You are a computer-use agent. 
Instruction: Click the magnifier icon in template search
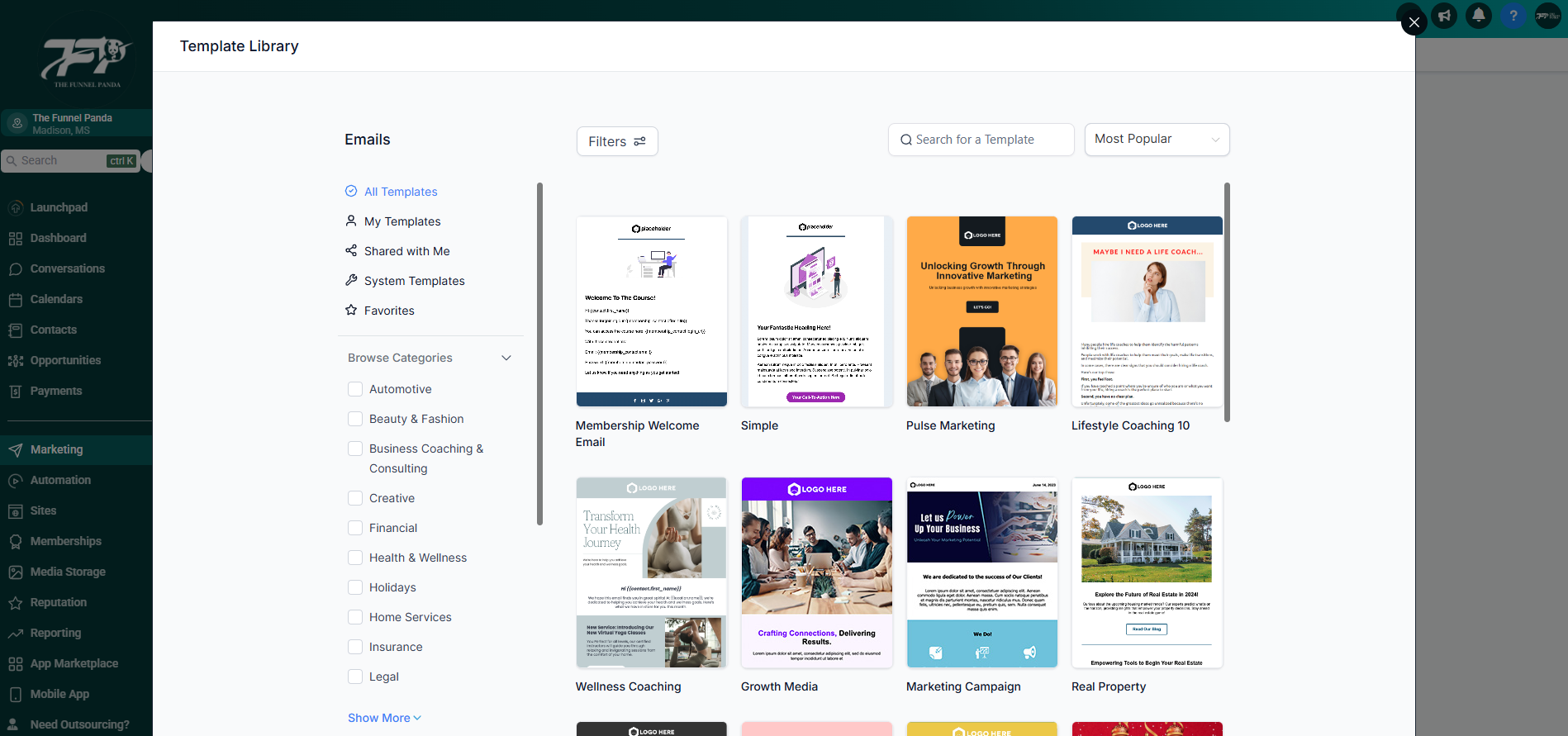[906, 140]
